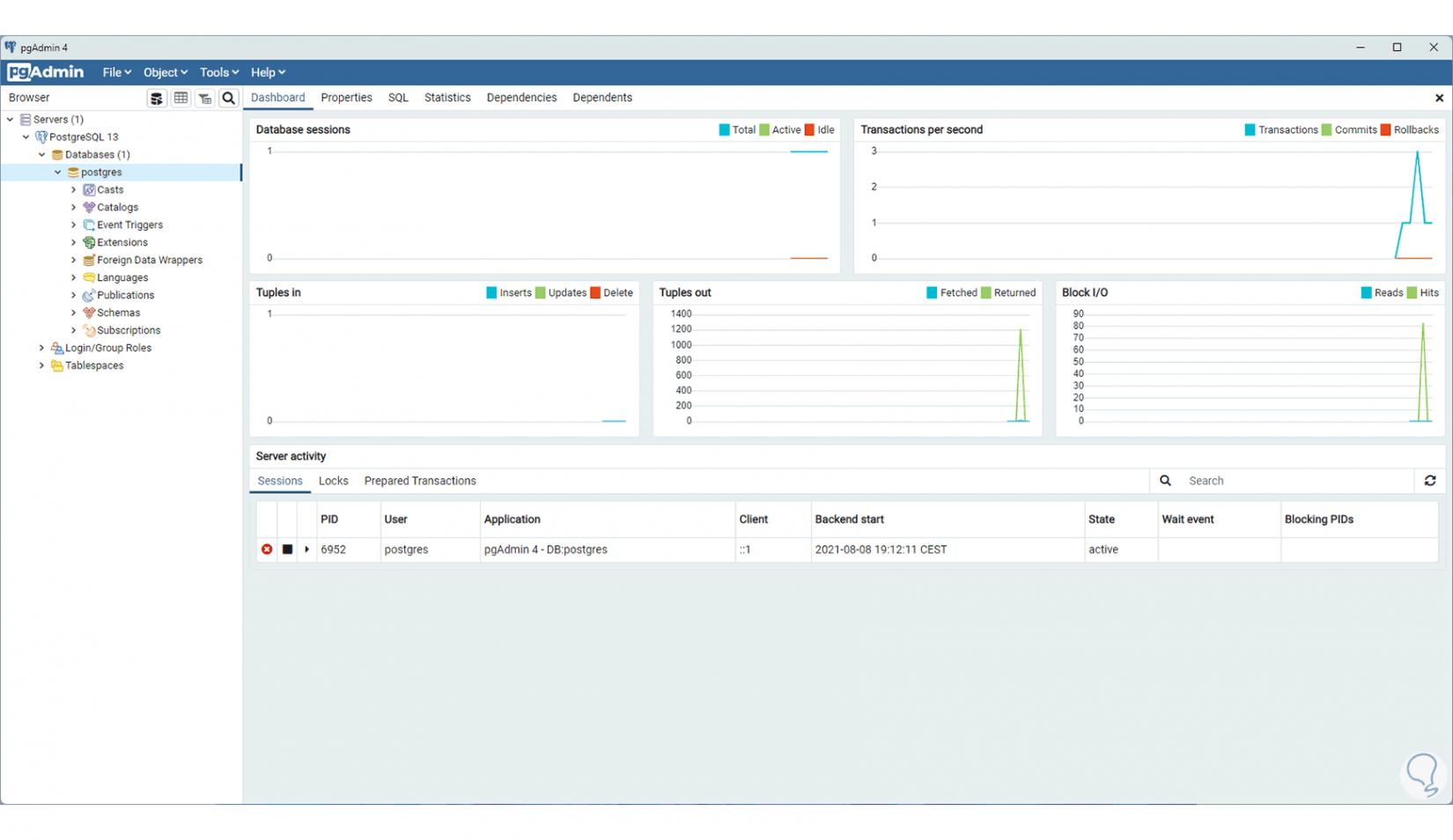Select the Dashboard tab
1453x840 pixels.
[278, 98]
